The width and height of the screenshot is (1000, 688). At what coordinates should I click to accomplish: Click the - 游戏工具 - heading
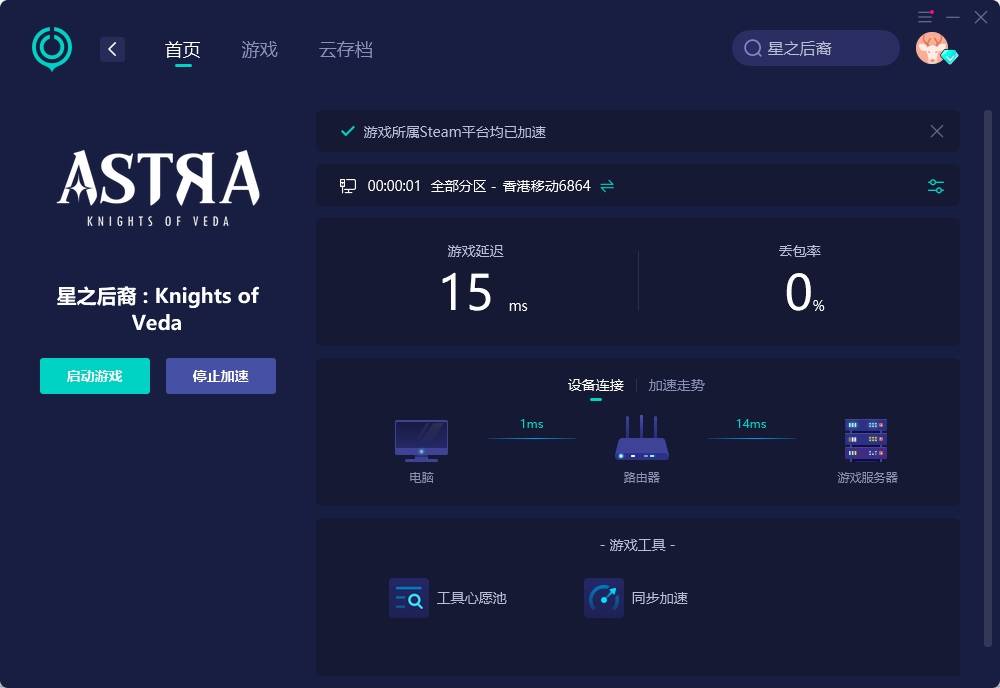click(638, 545)
